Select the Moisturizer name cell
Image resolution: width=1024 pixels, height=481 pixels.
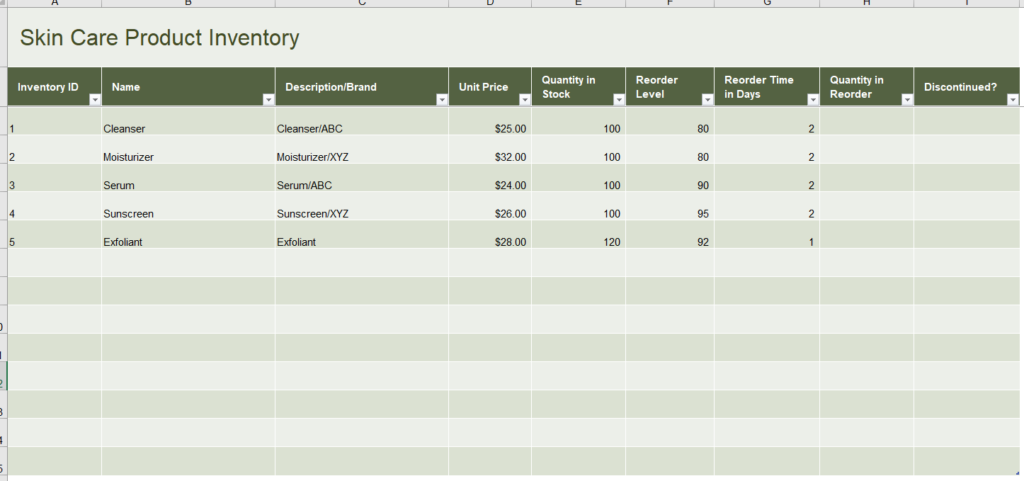188,149
